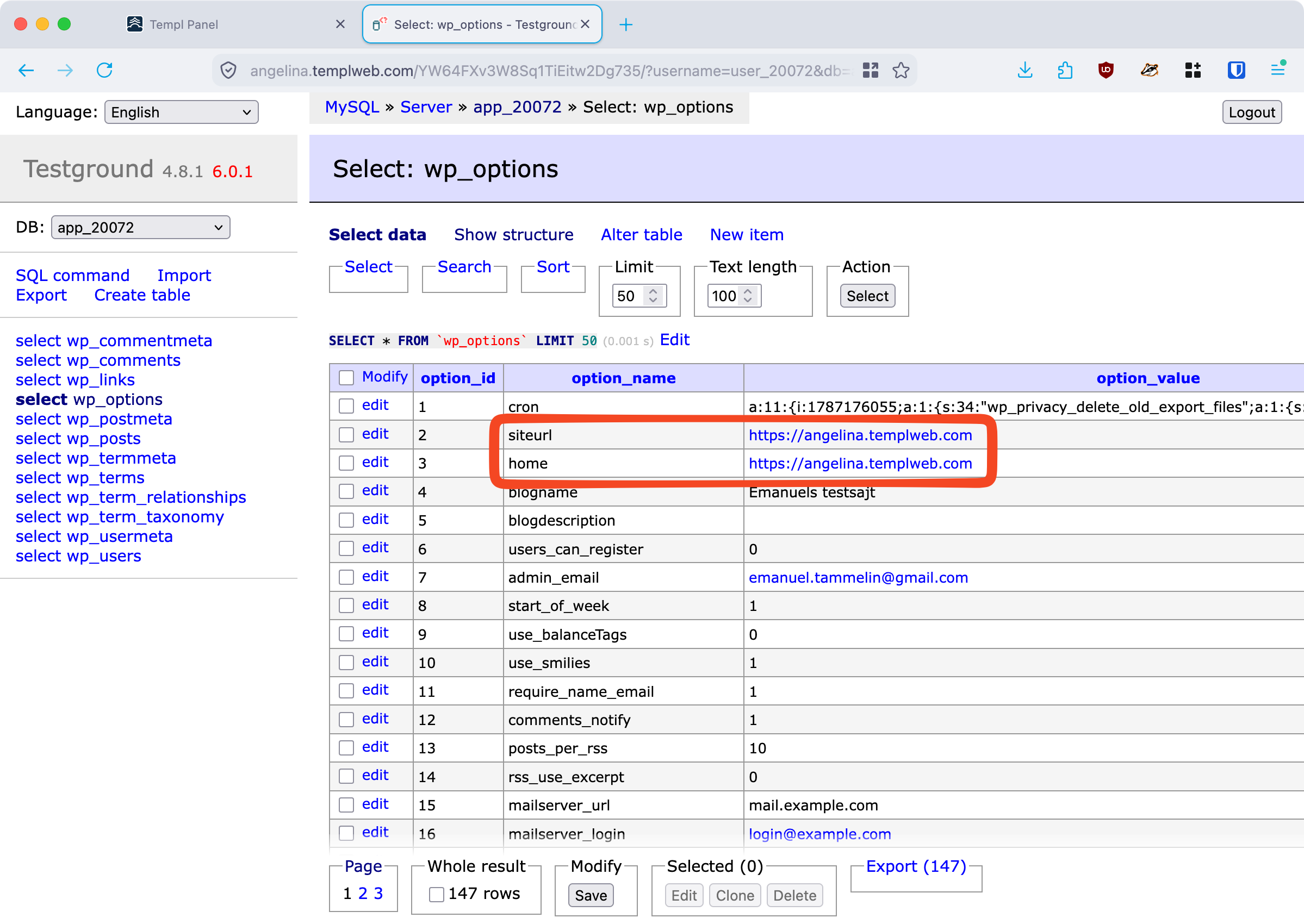Click the MySQL breadcrumb link
Screen dimensions: 1304x924
352,107
